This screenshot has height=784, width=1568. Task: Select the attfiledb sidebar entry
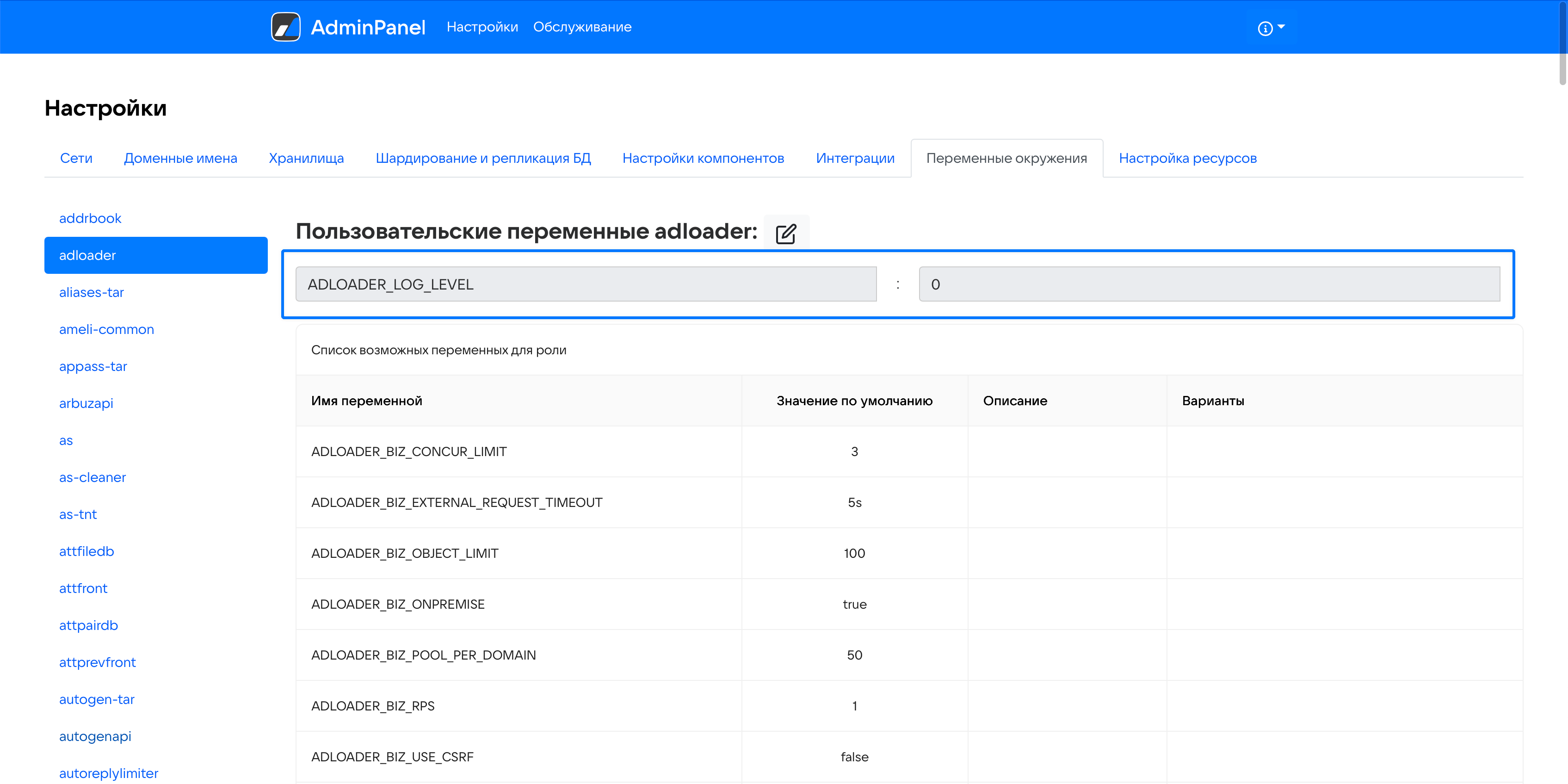(86, 551)
